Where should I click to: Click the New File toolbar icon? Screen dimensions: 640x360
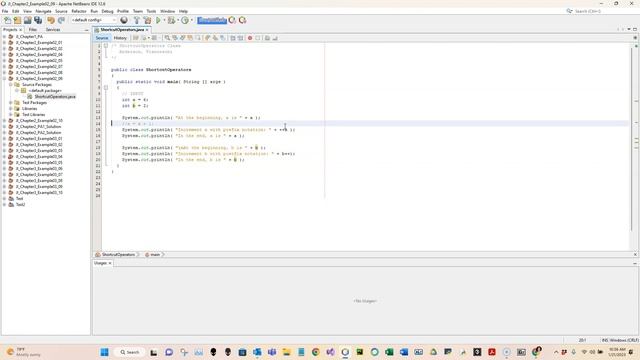[x=7, y=20]
